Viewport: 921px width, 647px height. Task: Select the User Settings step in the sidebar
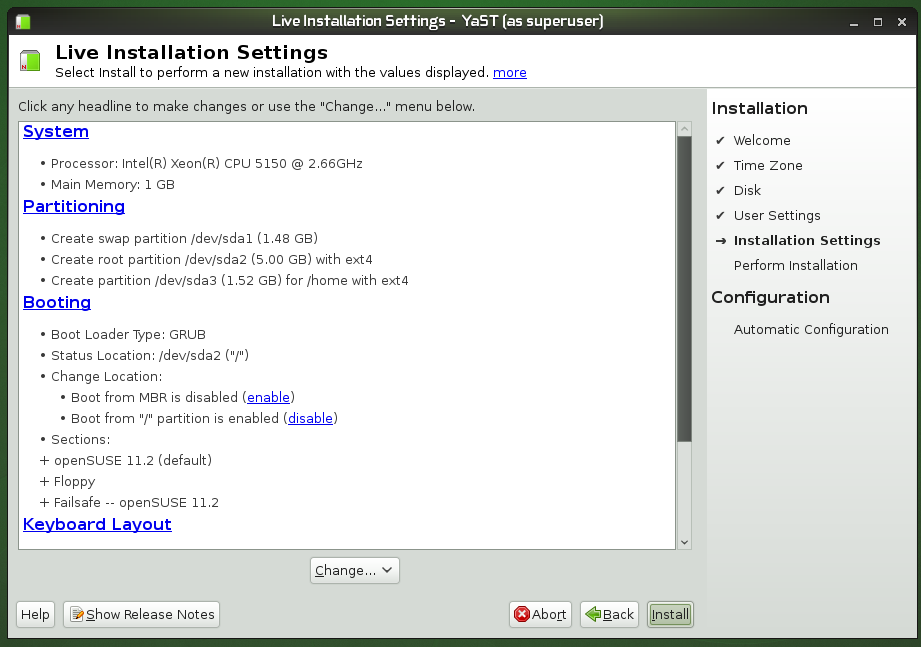pos(777,215)
